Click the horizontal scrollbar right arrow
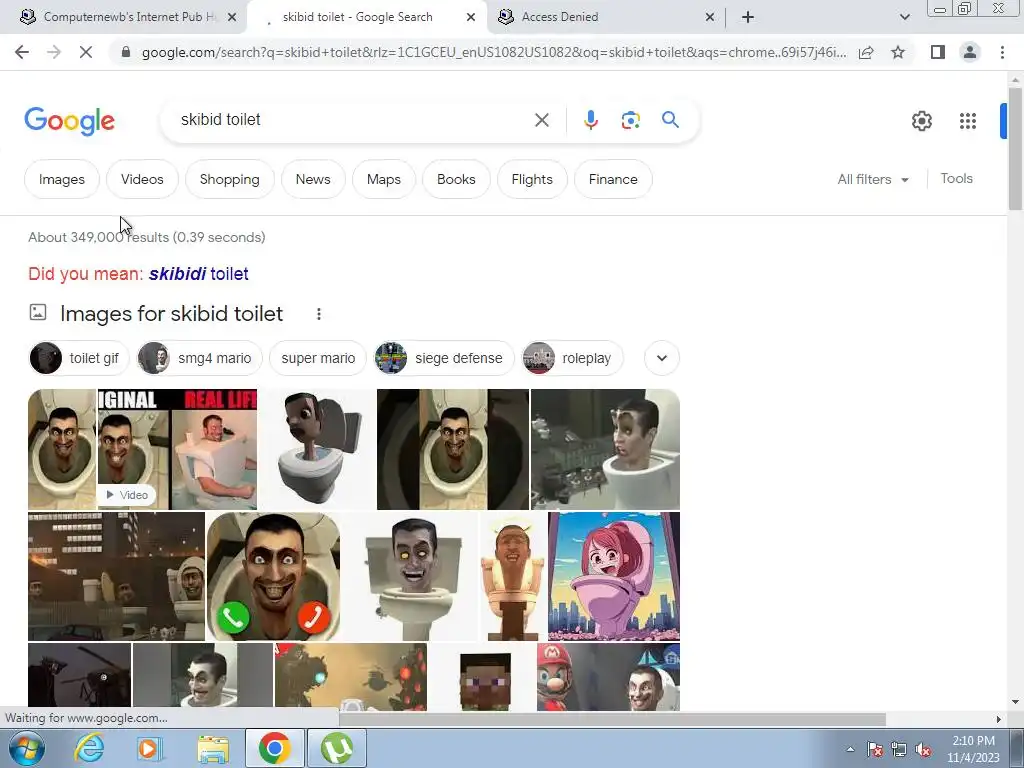 click(999, 719)
